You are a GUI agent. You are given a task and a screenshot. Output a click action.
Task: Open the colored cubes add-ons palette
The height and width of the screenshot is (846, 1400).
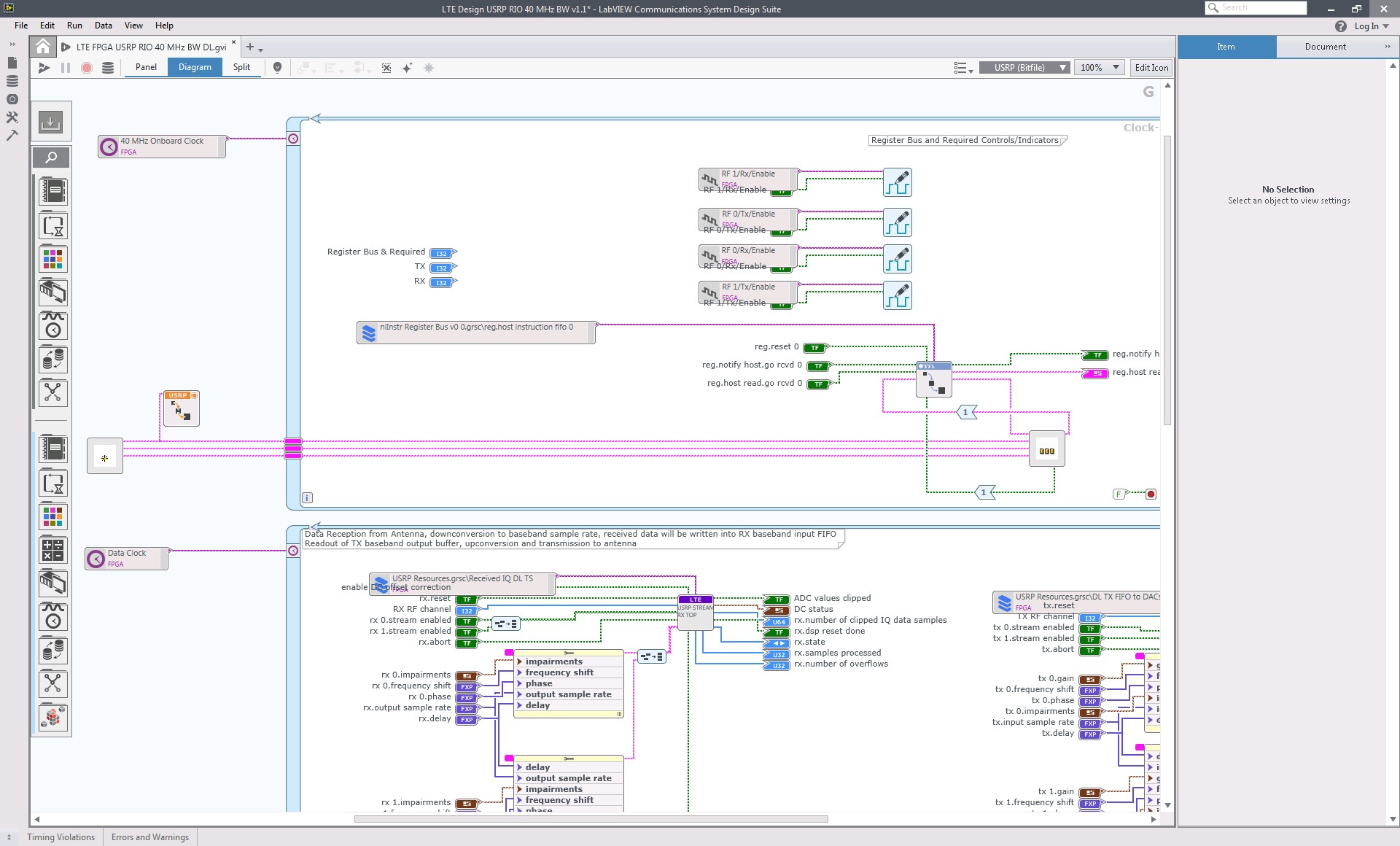pyautogui.click(x=52, y=718)
